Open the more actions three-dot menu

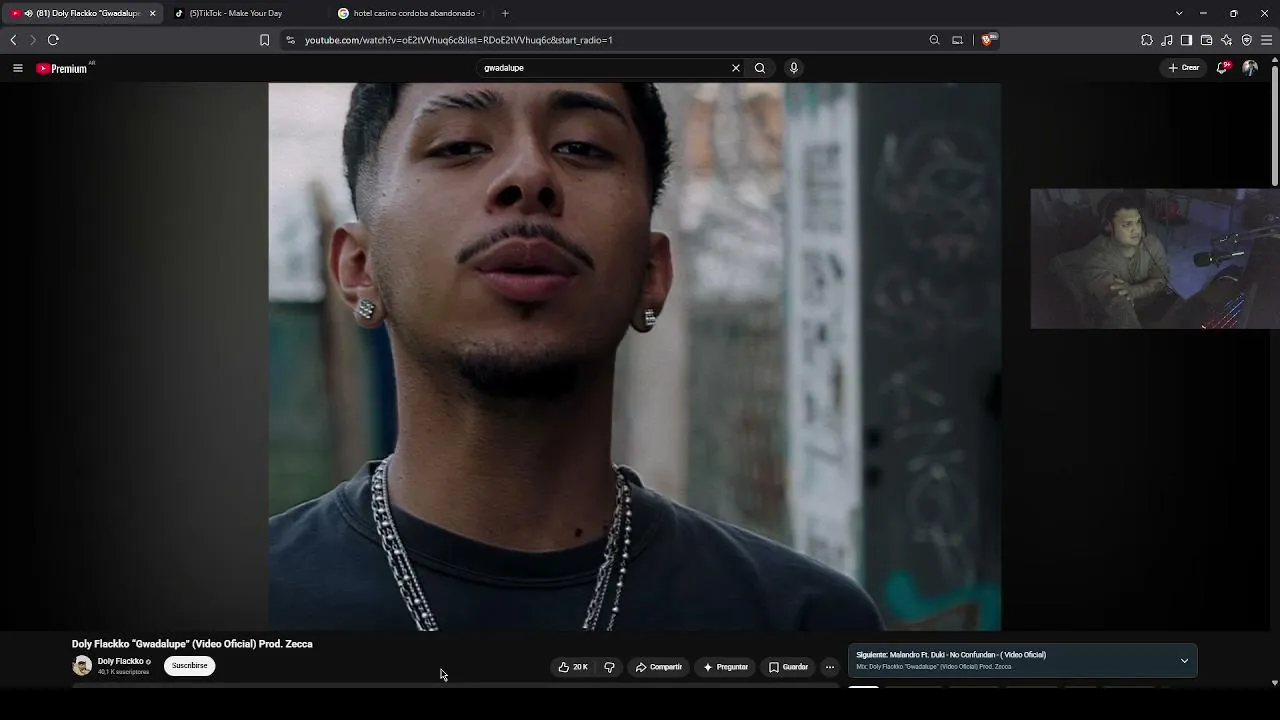pyautogui.click(x=829, y=667)
